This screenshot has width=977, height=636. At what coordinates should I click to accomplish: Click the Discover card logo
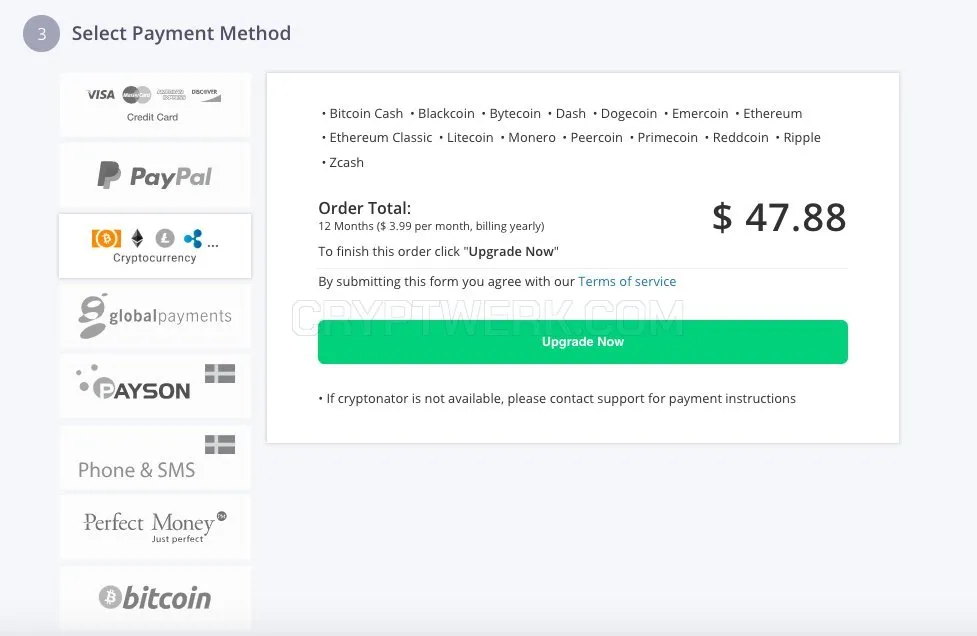click(x=206, y=95)
